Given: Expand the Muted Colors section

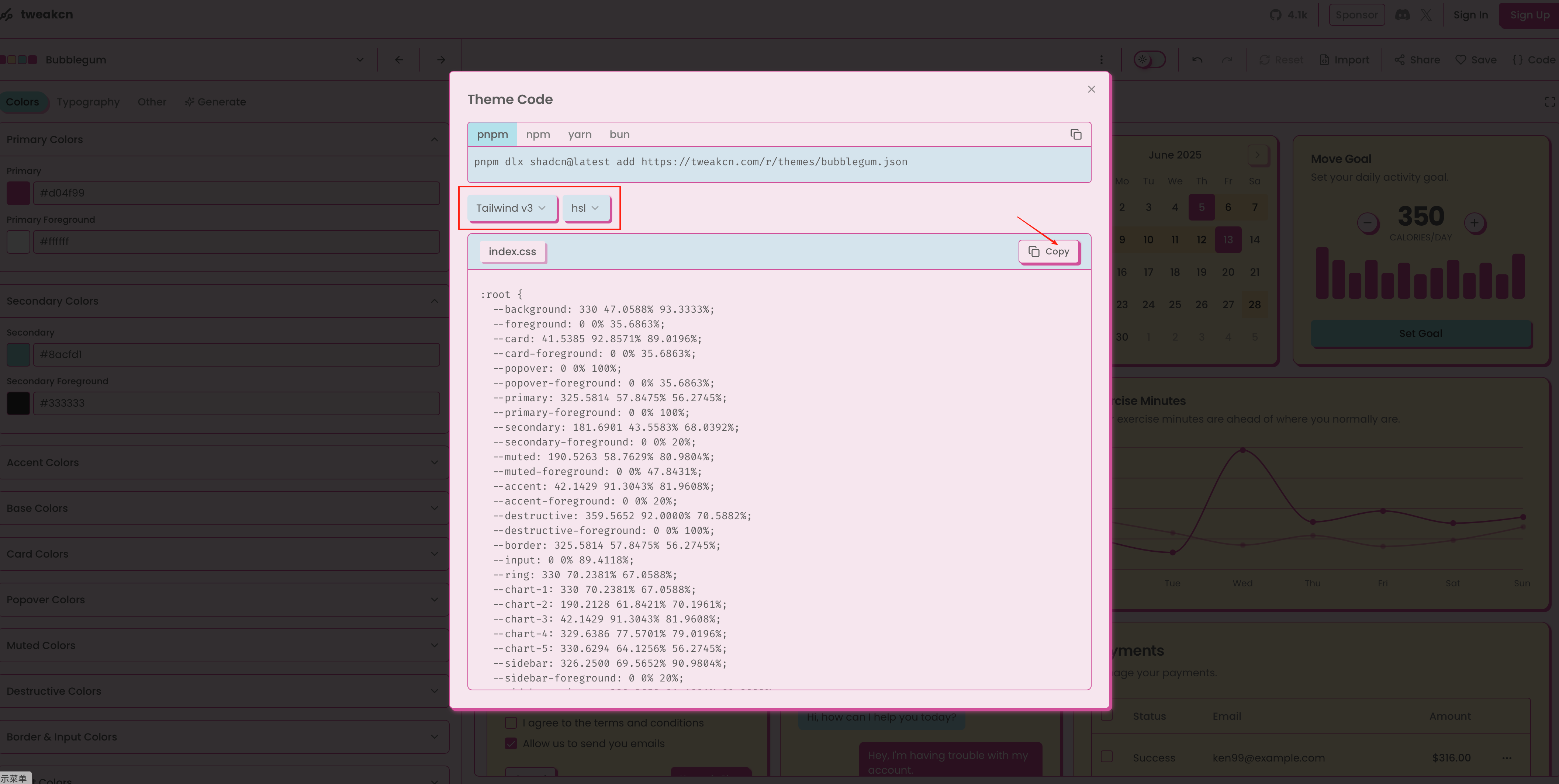Looking at the screenshot, I should (224, 645).
